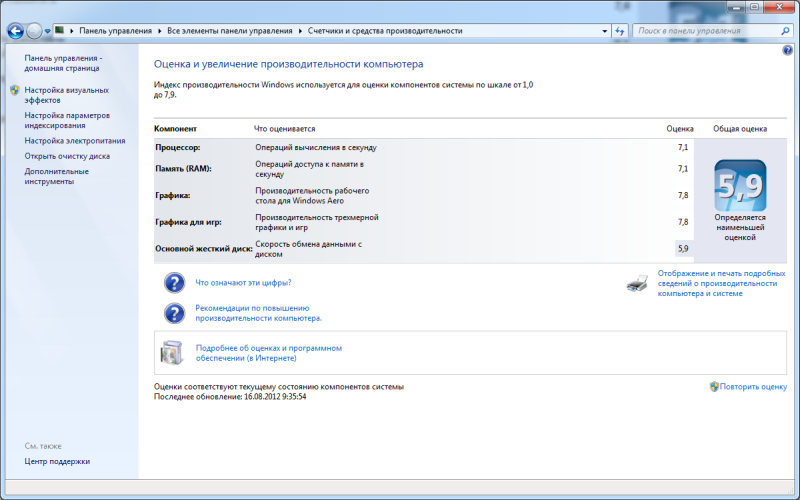Image resolution: width=800 pixels, height=500 pixels.
Task: Click the 5,9 overall score badge
Action: (740, 185)
